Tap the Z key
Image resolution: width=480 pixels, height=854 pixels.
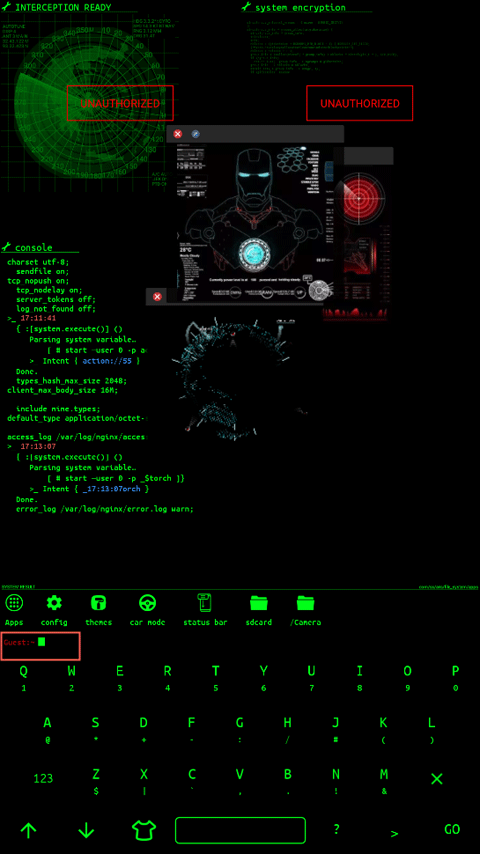(96, 774)
